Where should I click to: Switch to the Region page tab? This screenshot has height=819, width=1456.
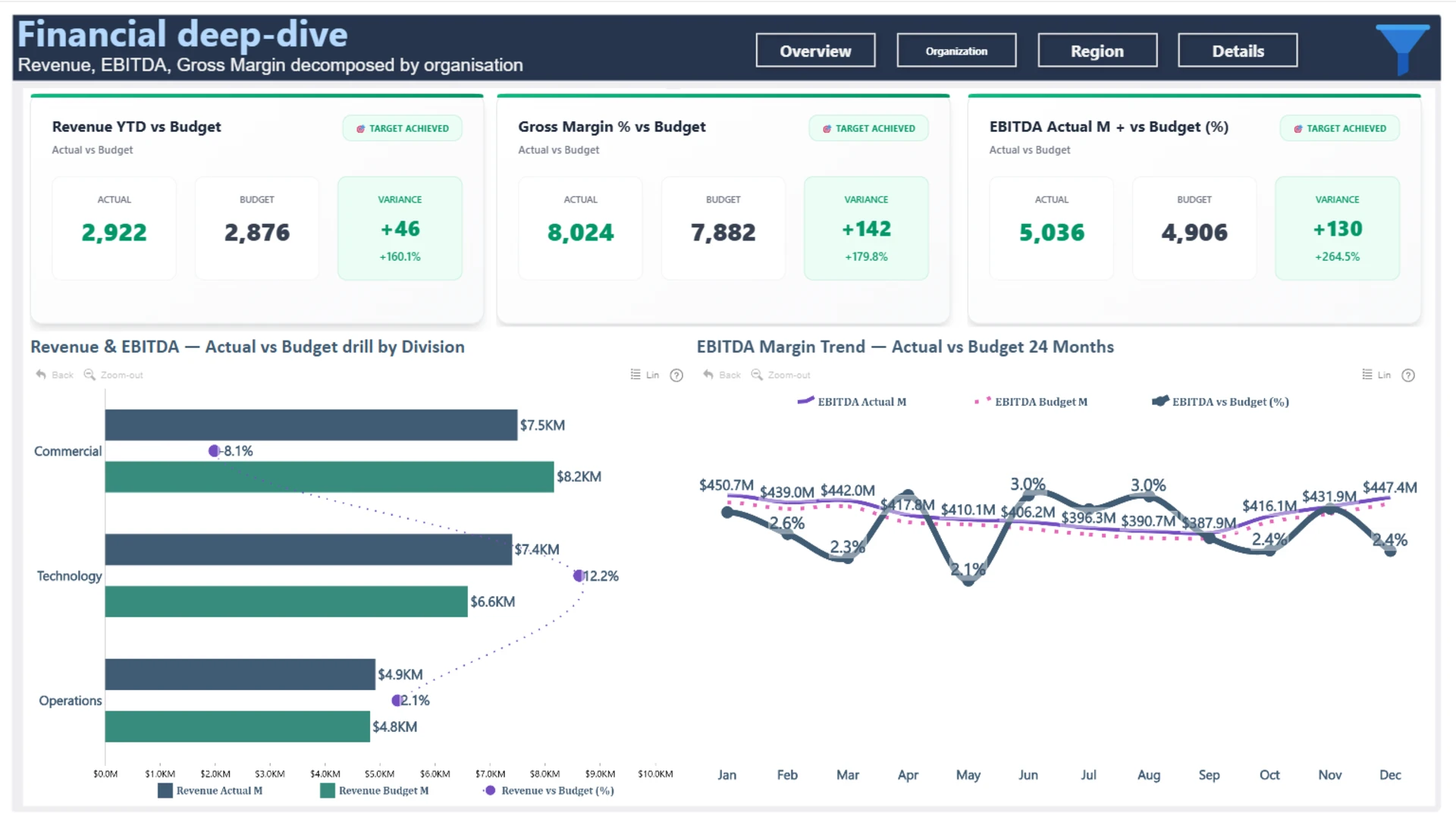tap(1097, 51)
